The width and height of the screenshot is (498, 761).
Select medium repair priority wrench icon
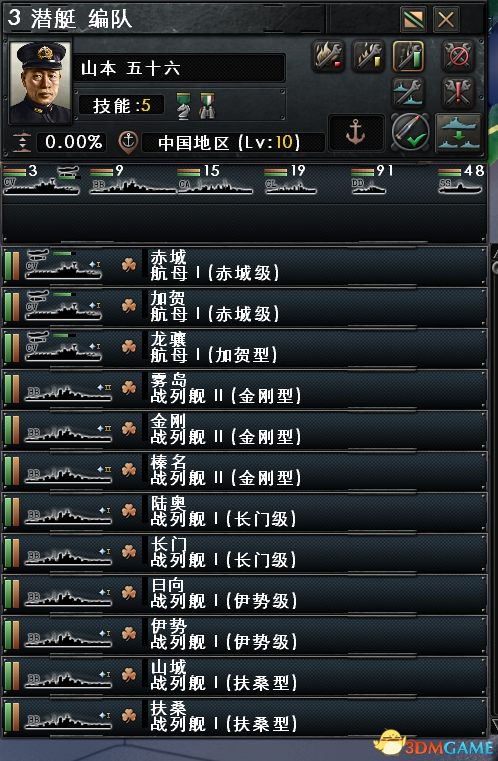click(368, 56)
